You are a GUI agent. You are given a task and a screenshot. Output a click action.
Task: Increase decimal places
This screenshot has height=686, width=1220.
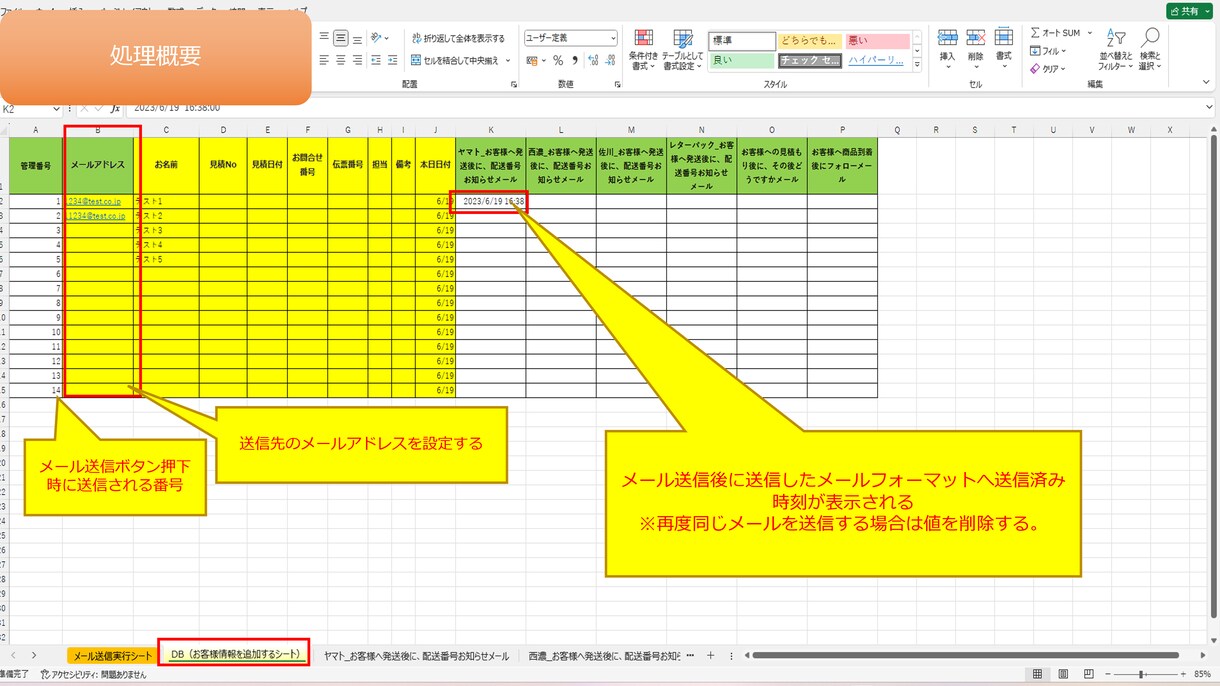click(592, 60)
